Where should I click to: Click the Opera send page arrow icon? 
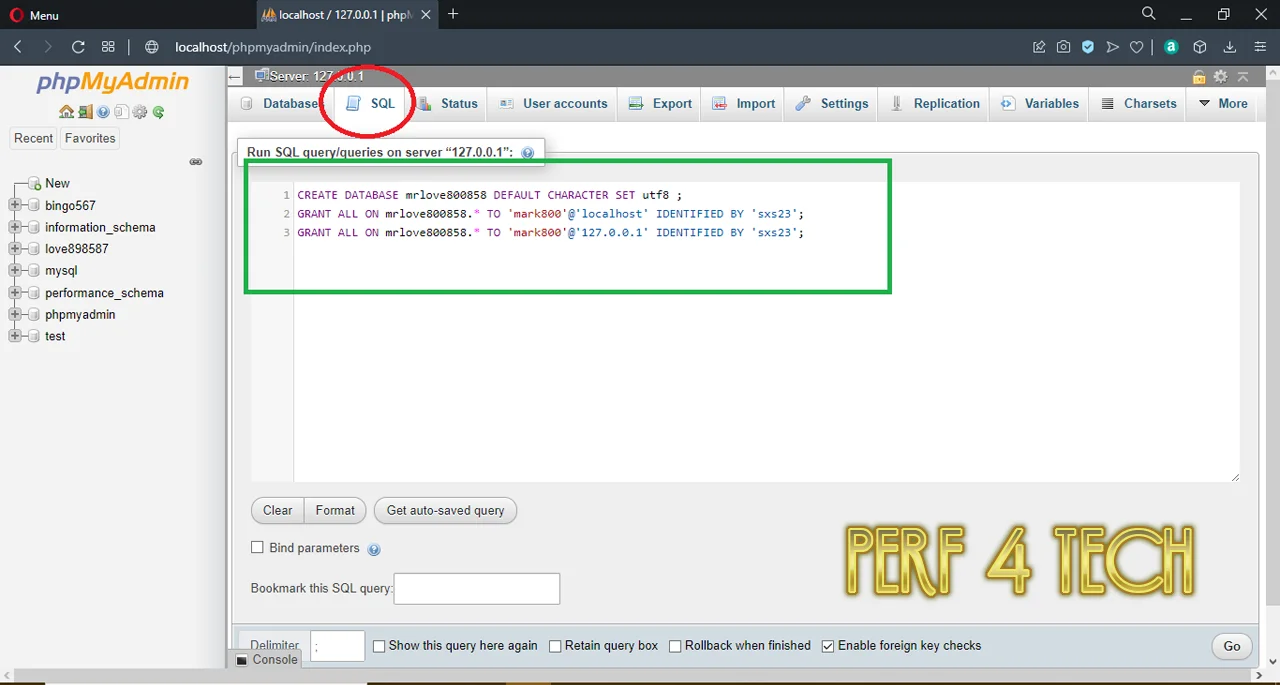coord(1113,47)
